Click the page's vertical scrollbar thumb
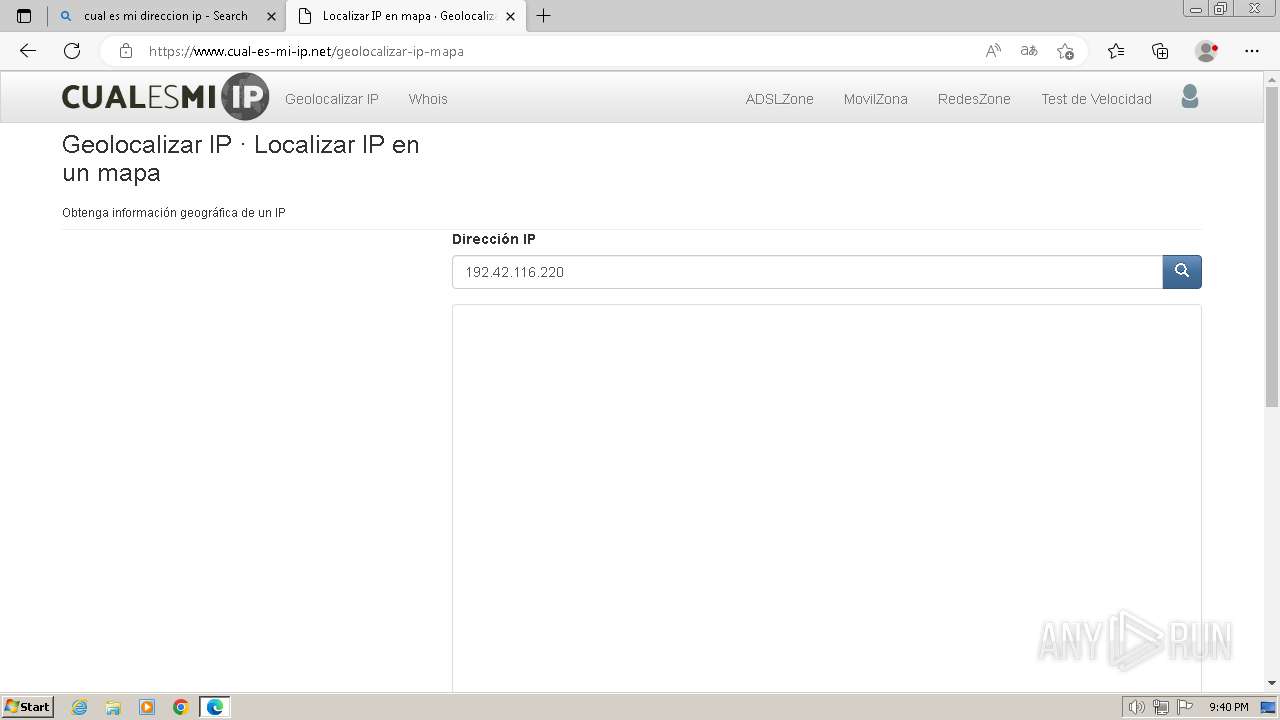The height and width of the screenshot is (720, 1280). [1272, 246]
